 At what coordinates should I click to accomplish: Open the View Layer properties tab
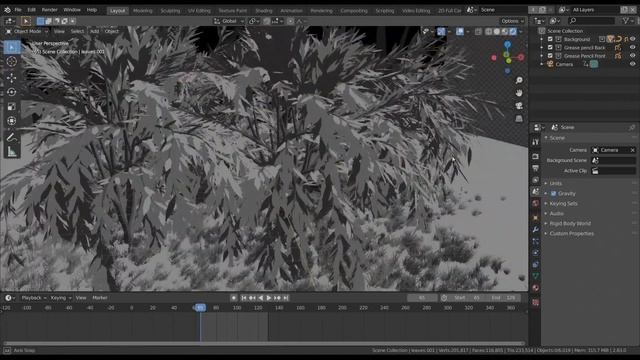[536, 180]
